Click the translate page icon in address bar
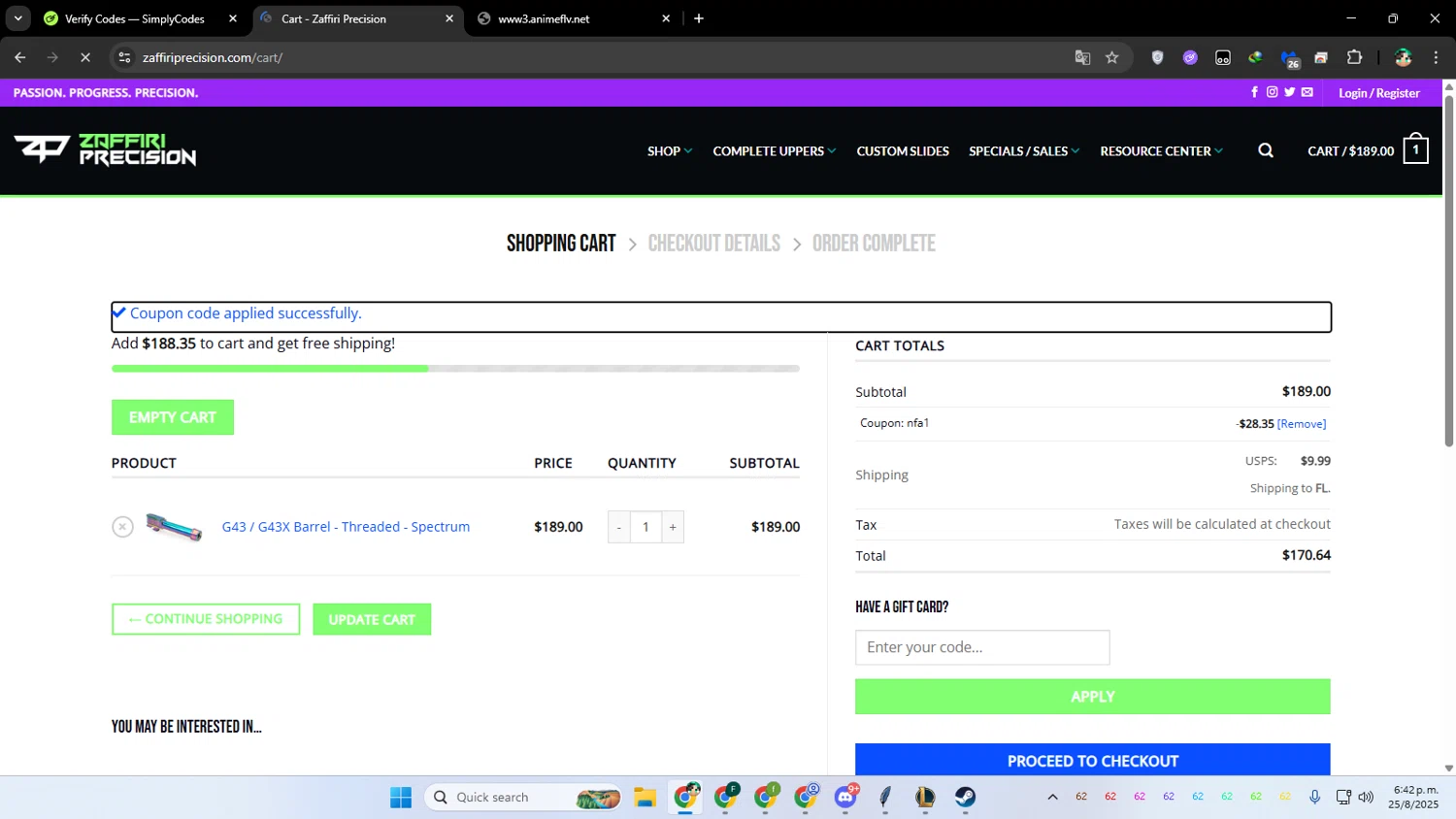This screenshot has height=819, width=1456. [1082, 57]
